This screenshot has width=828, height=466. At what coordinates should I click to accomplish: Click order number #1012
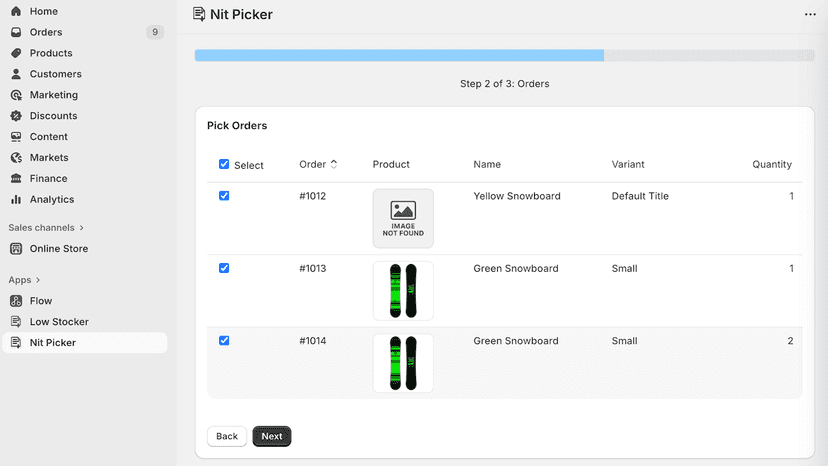click(313, 196)
